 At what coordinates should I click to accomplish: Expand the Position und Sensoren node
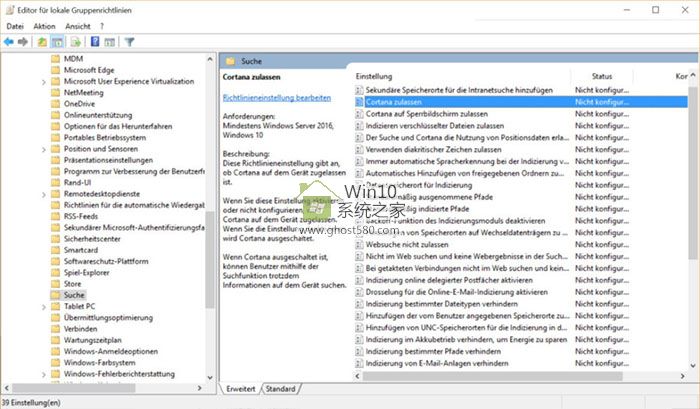coord(44,149)
